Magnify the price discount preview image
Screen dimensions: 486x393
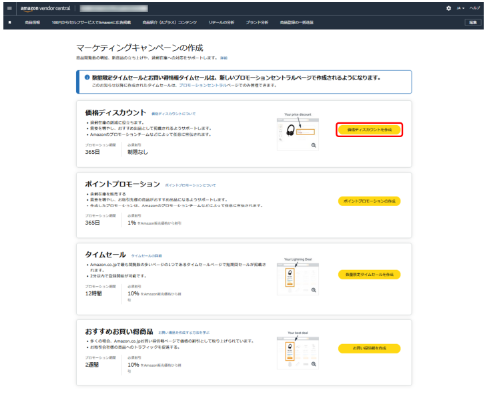pos(313,145)
